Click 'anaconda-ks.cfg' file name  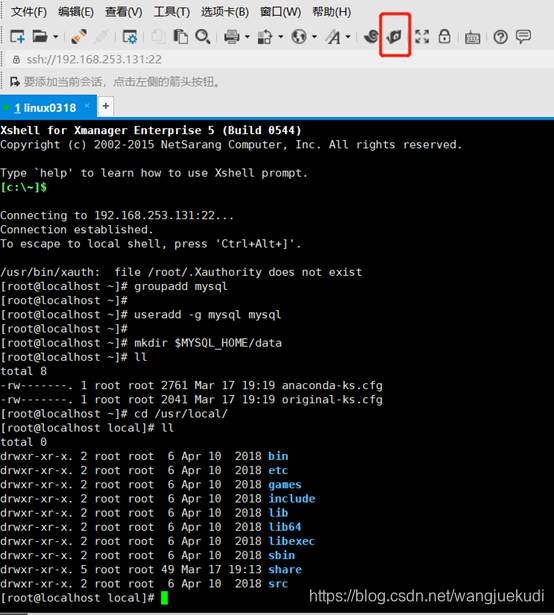(x=332, y=386)
